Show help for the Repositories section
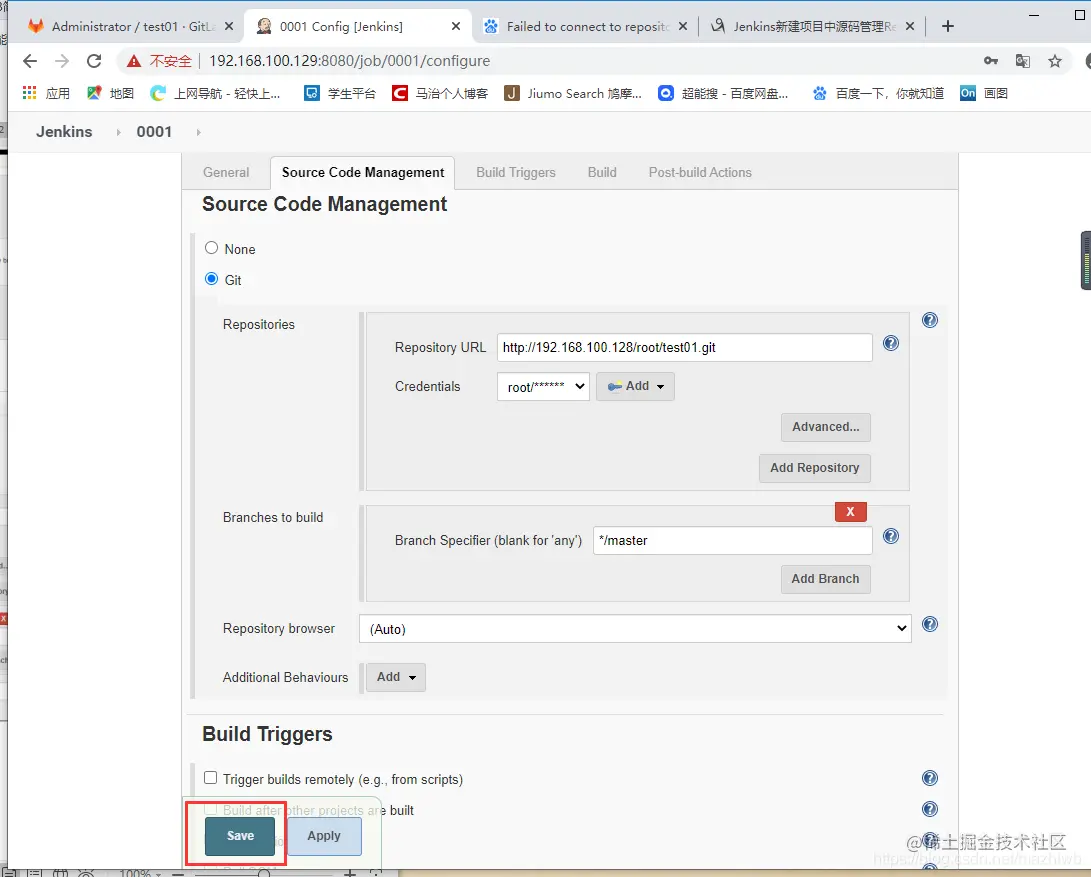This screenshot has height=877, width=1091. [930, 320]
